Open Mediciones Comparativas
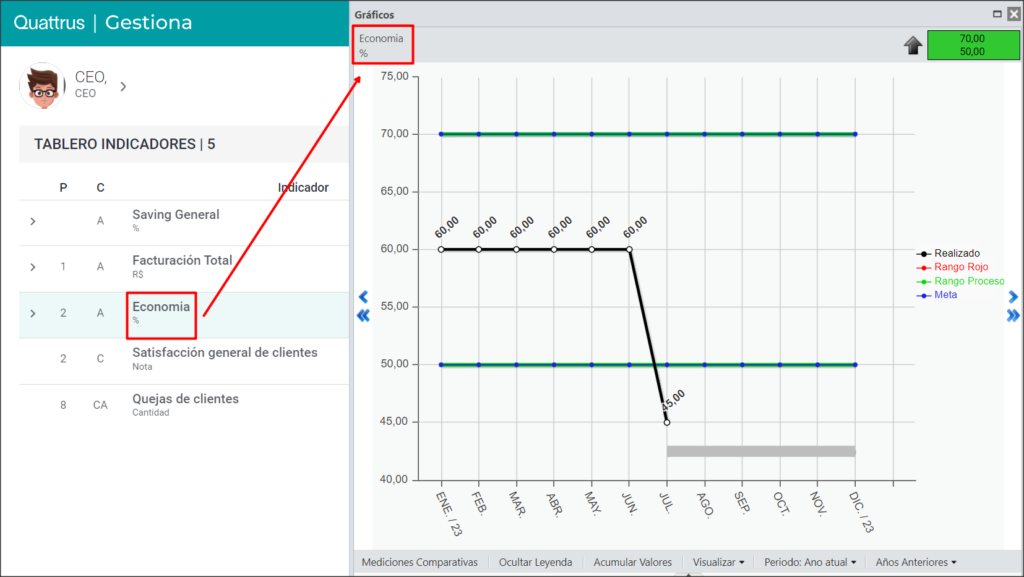The height and width of the screenshot is (577, 1024). click(x=420, y=562)
